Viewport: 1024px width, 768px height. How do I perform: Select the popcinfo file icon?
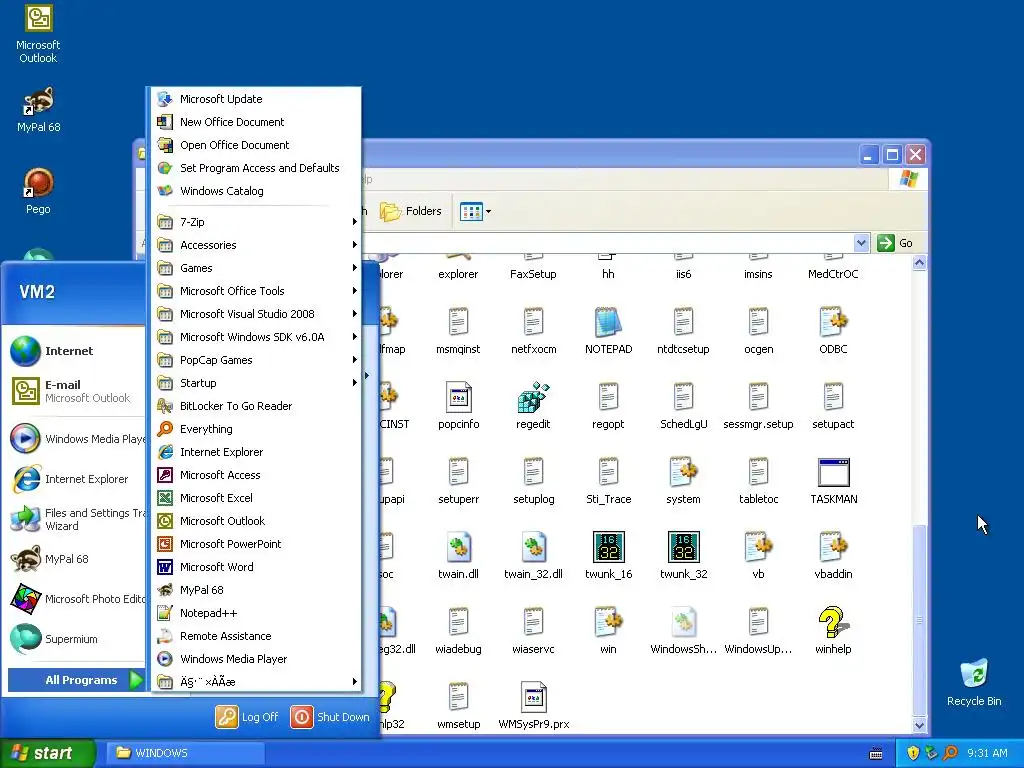click(458, 406)
